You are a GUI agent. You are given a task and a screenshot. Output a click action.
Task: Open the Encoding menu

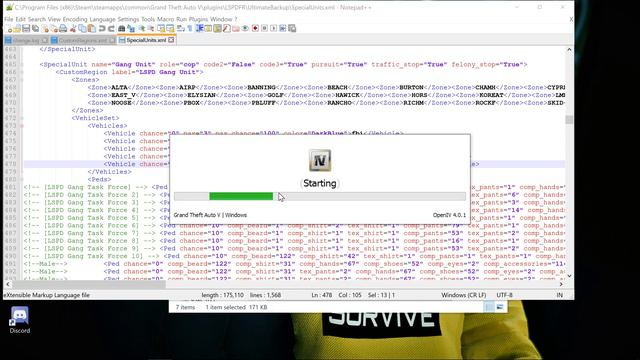click(75, 19)
